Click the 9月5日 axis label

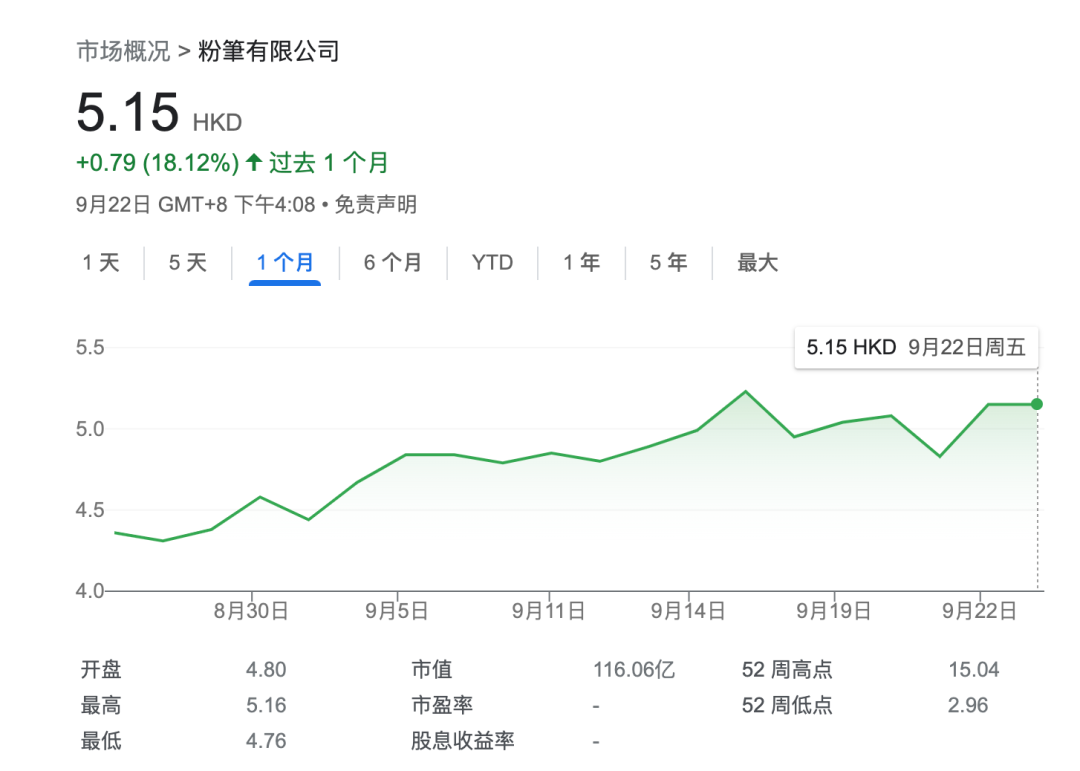click(397, 610)
